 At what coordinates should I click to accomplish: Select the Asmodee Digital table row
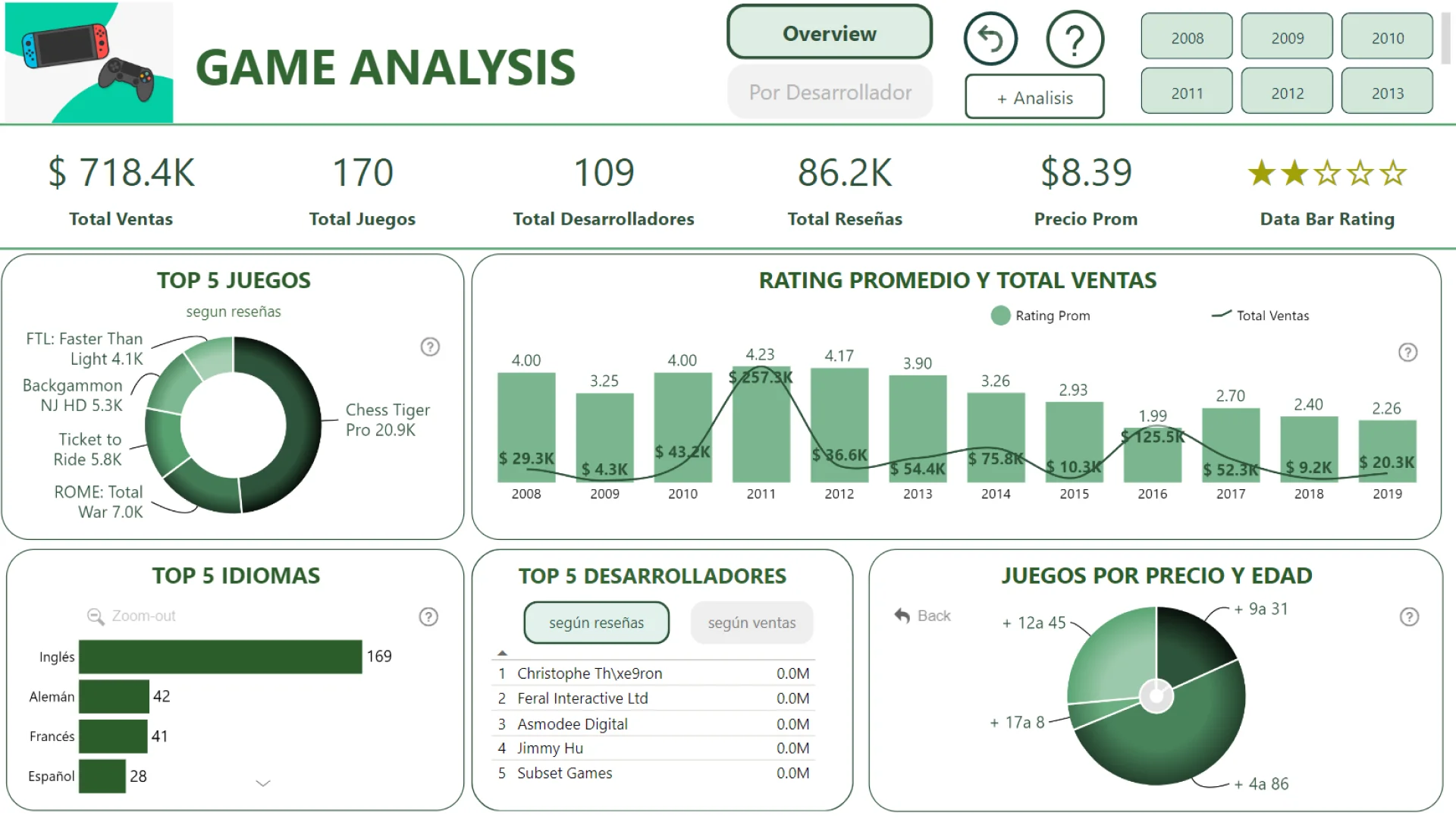(x=653, y=723)
